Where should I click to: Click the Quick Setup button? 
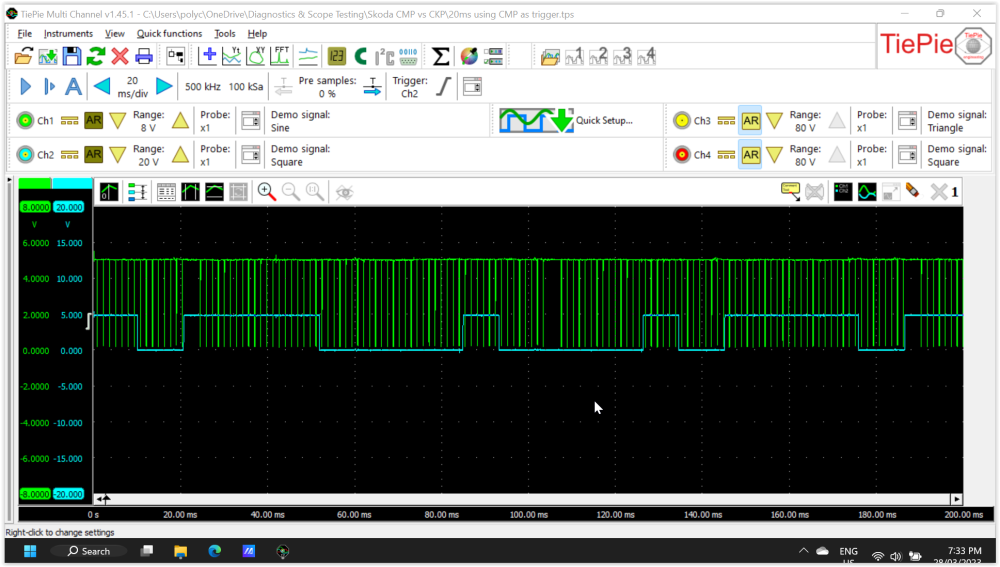point(566,121)
